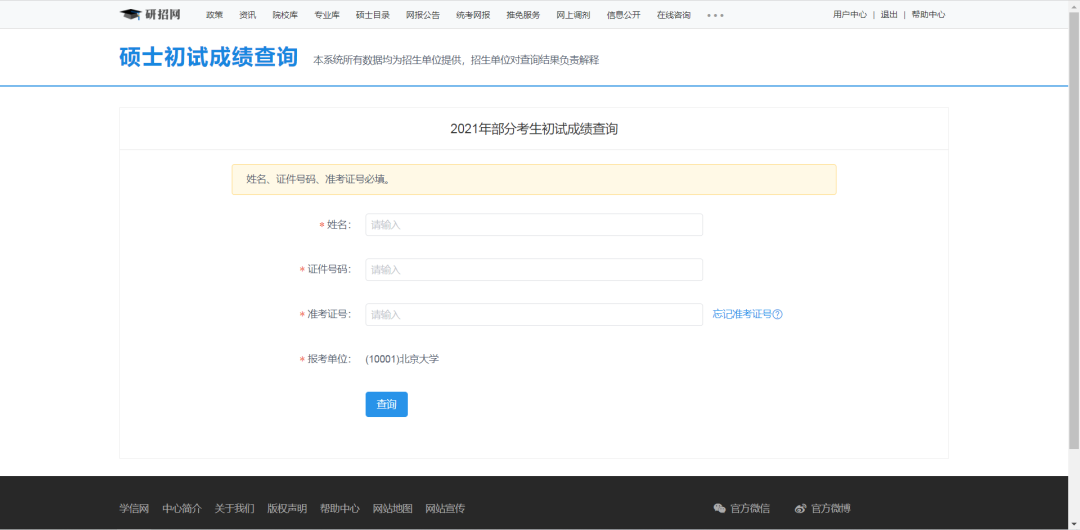Open 网上调剂 in the top navigation
This screenshot has height=530, width=1080.
pyautogui.click(x=573, y=15)
